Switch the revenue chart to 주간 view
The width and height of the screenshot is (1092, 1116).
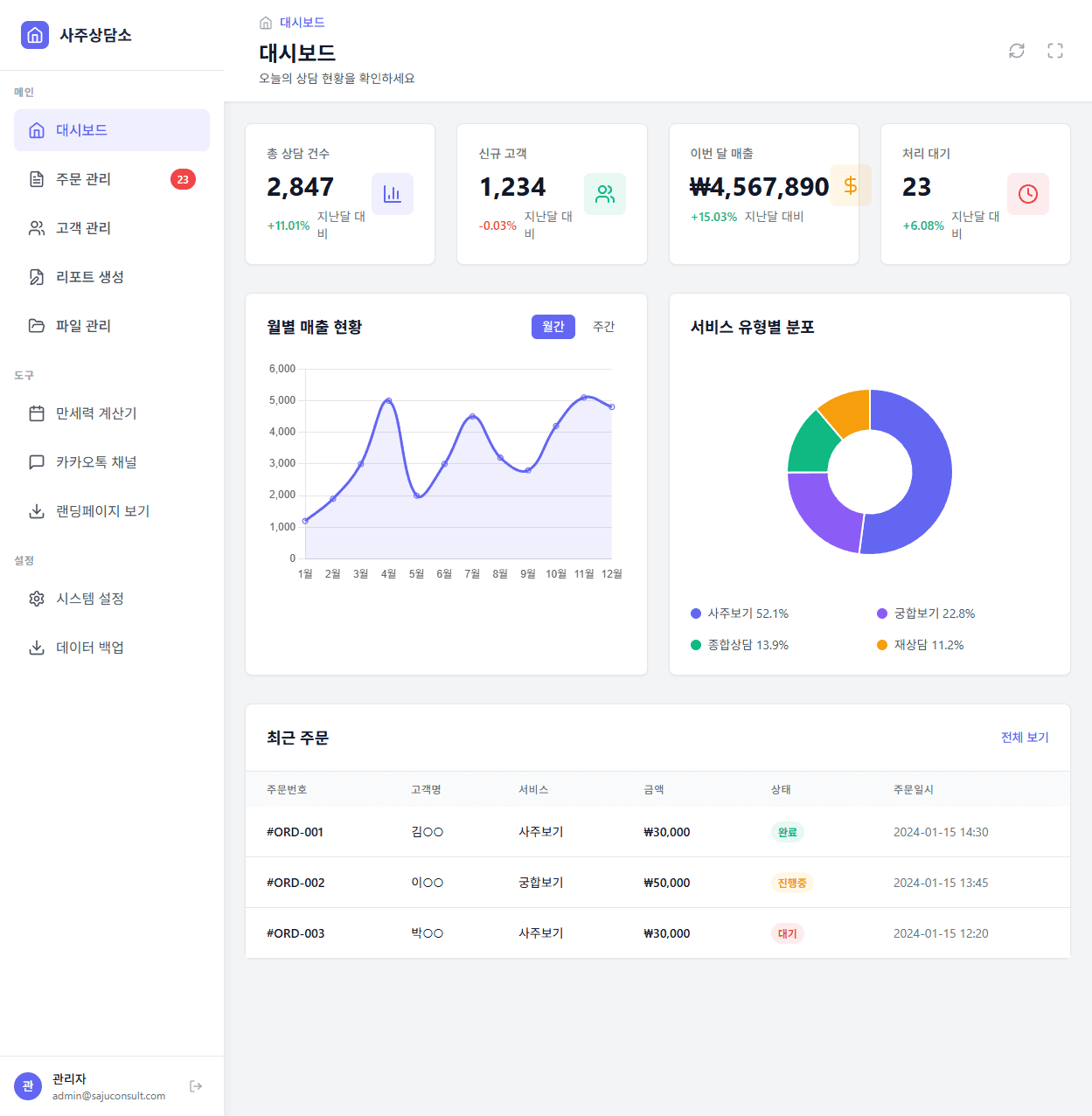click(x=603, y=327)
